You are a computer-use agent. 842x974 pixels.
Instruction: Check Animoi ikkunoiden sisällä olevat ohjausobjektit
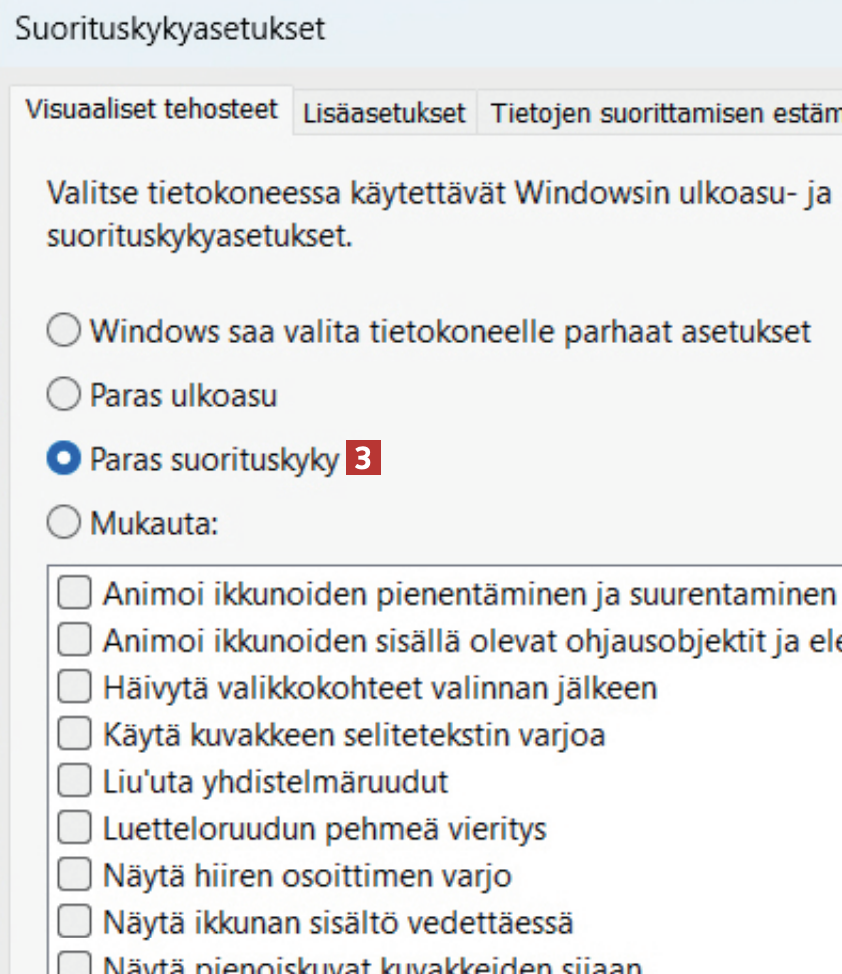click(x=74, y=641)
